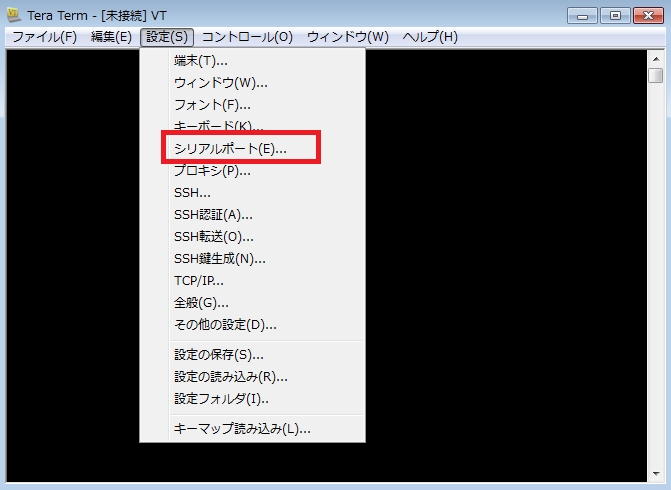Click the scrollbar down arrow
671x490 pixels.
pos(656,473)
